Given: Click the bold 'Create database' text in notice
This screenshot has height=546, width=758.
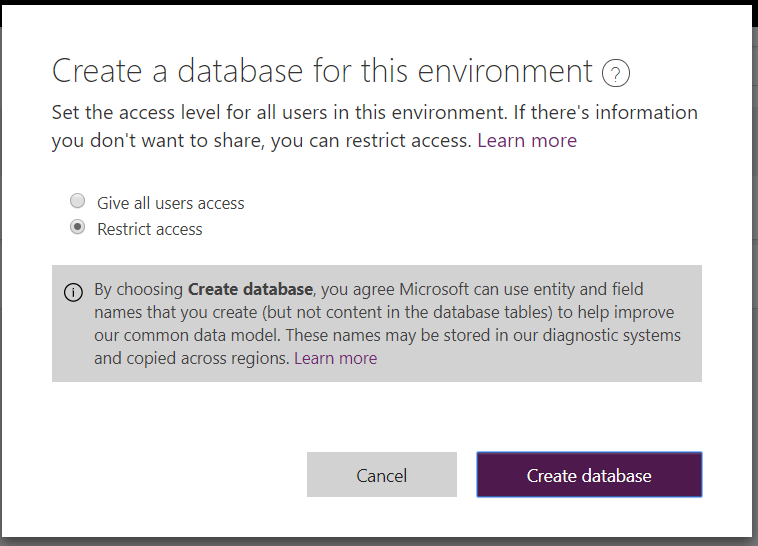Looking at the screenshot, I should pos(250,290).
